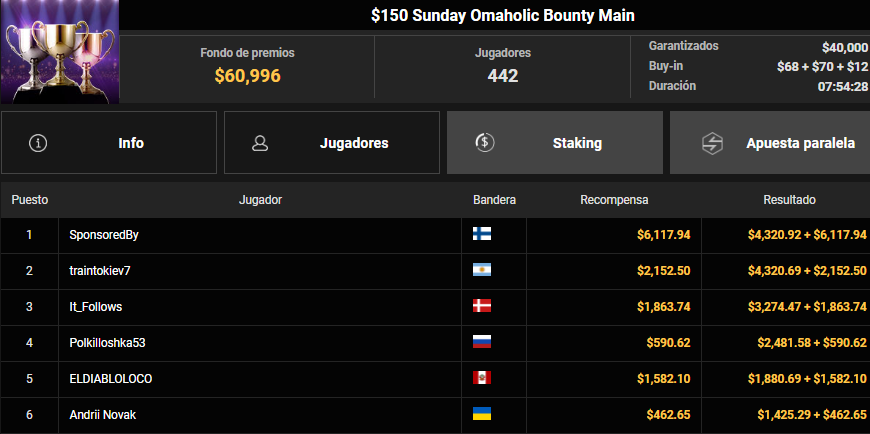Sort by the Recompensa column header
Image resolution: width=870 pixels, height=434 pixels.
[x=614, y=200]
